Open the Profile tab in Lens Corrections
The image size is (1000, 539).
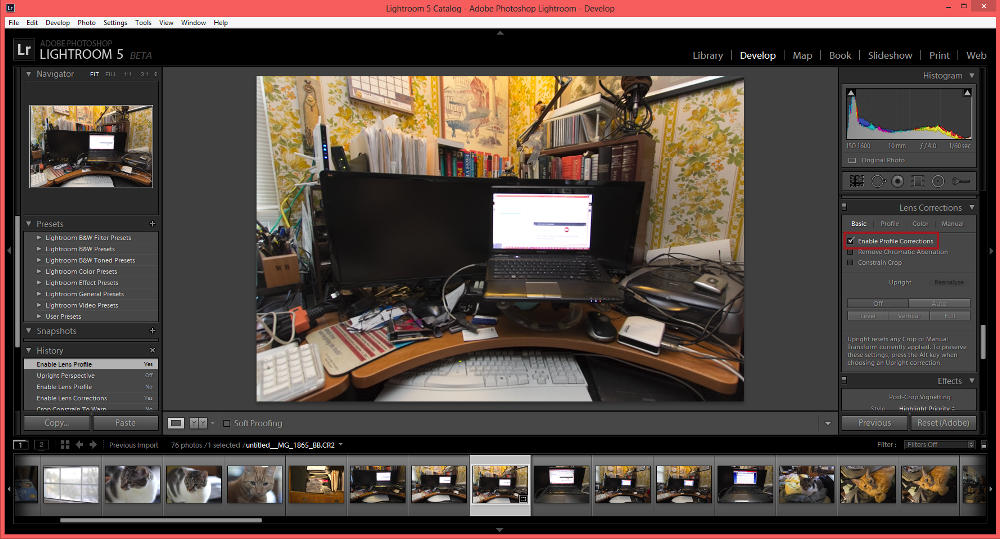[890, 223]
